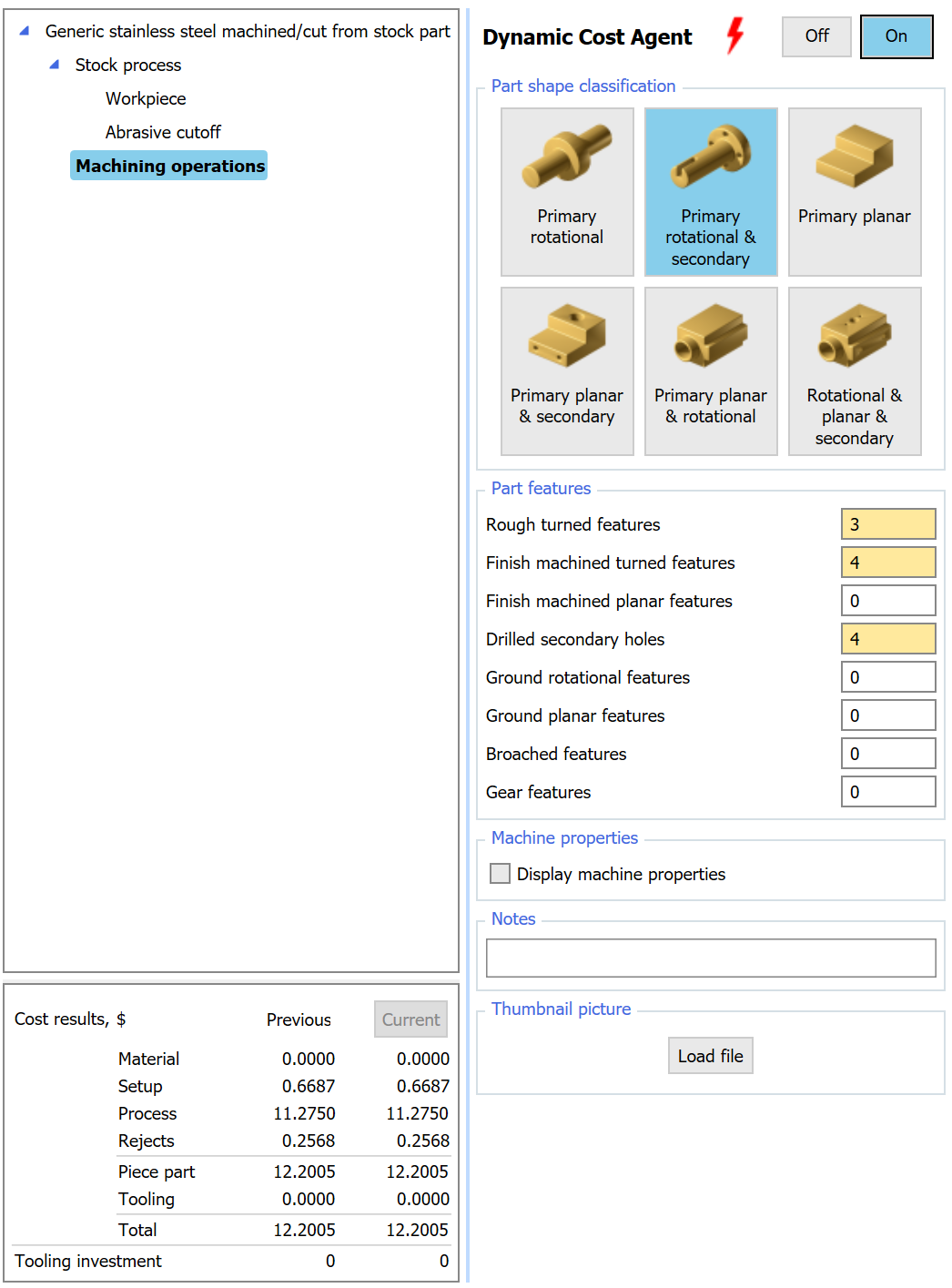Click the Load file button
Image resolution: width=952 pixels, height=1288 pixels.
coord(710,1055)
